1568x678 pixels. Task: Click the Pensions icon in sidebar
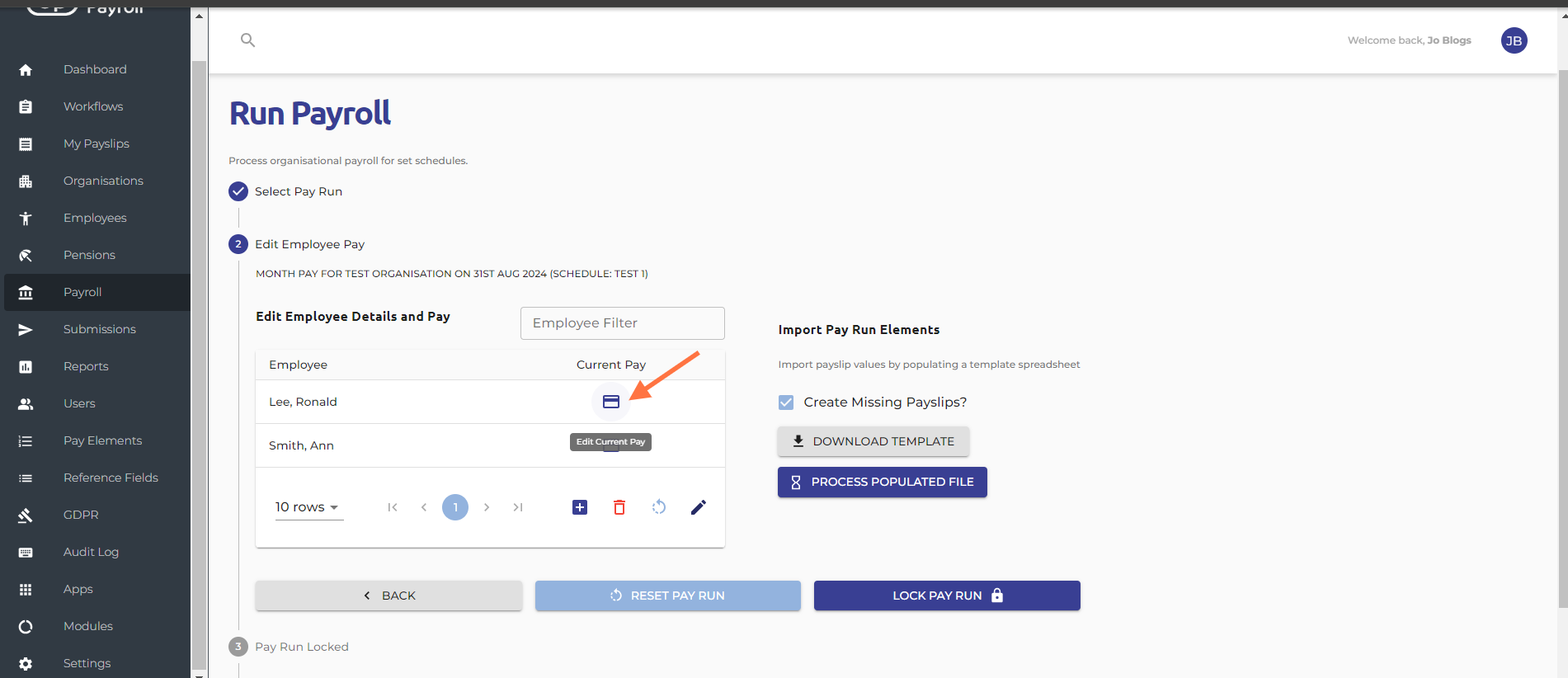tap(26, 256)
